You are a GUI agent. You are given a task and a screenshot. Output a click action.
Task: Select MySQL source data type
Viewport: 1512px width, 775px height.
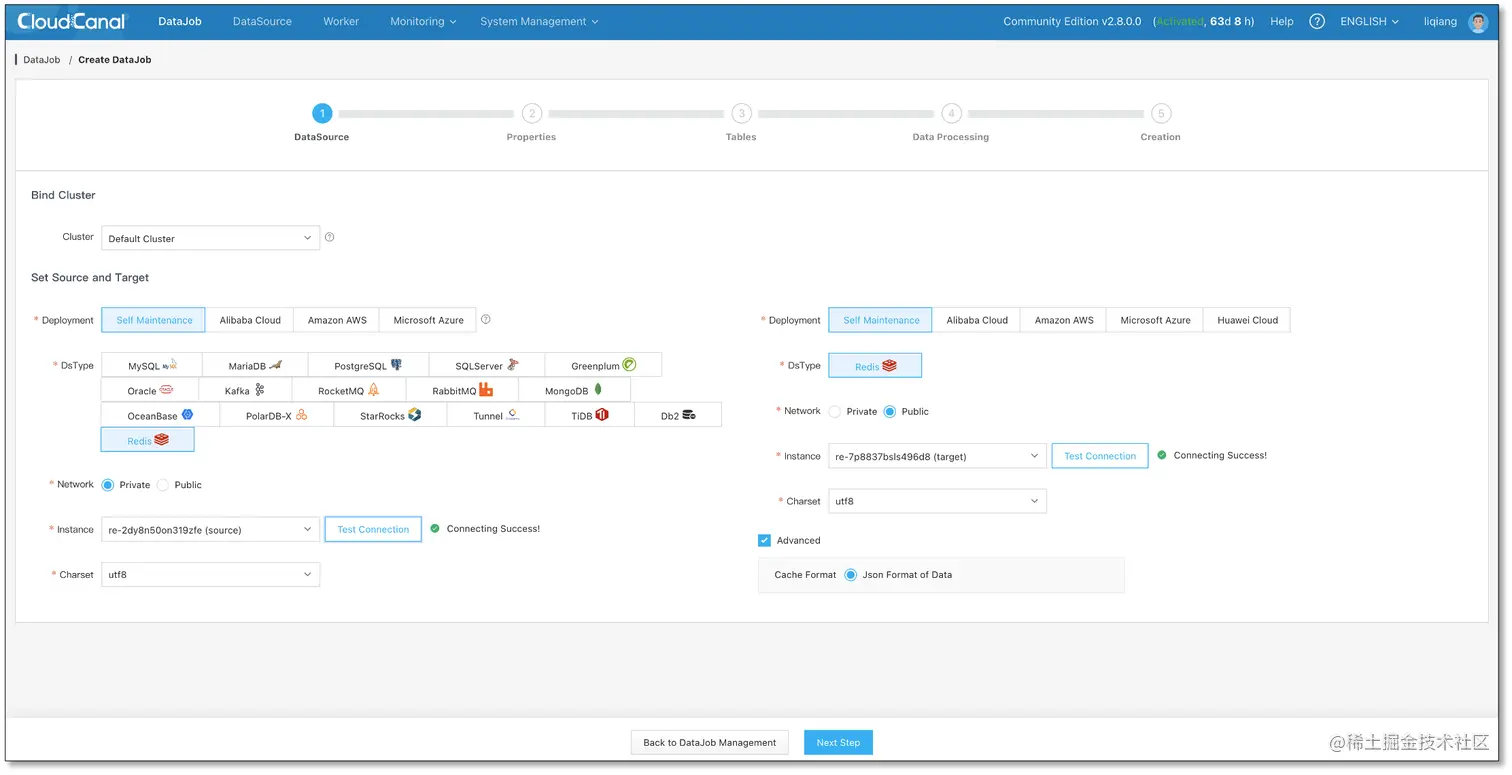[x=152, y=366]
